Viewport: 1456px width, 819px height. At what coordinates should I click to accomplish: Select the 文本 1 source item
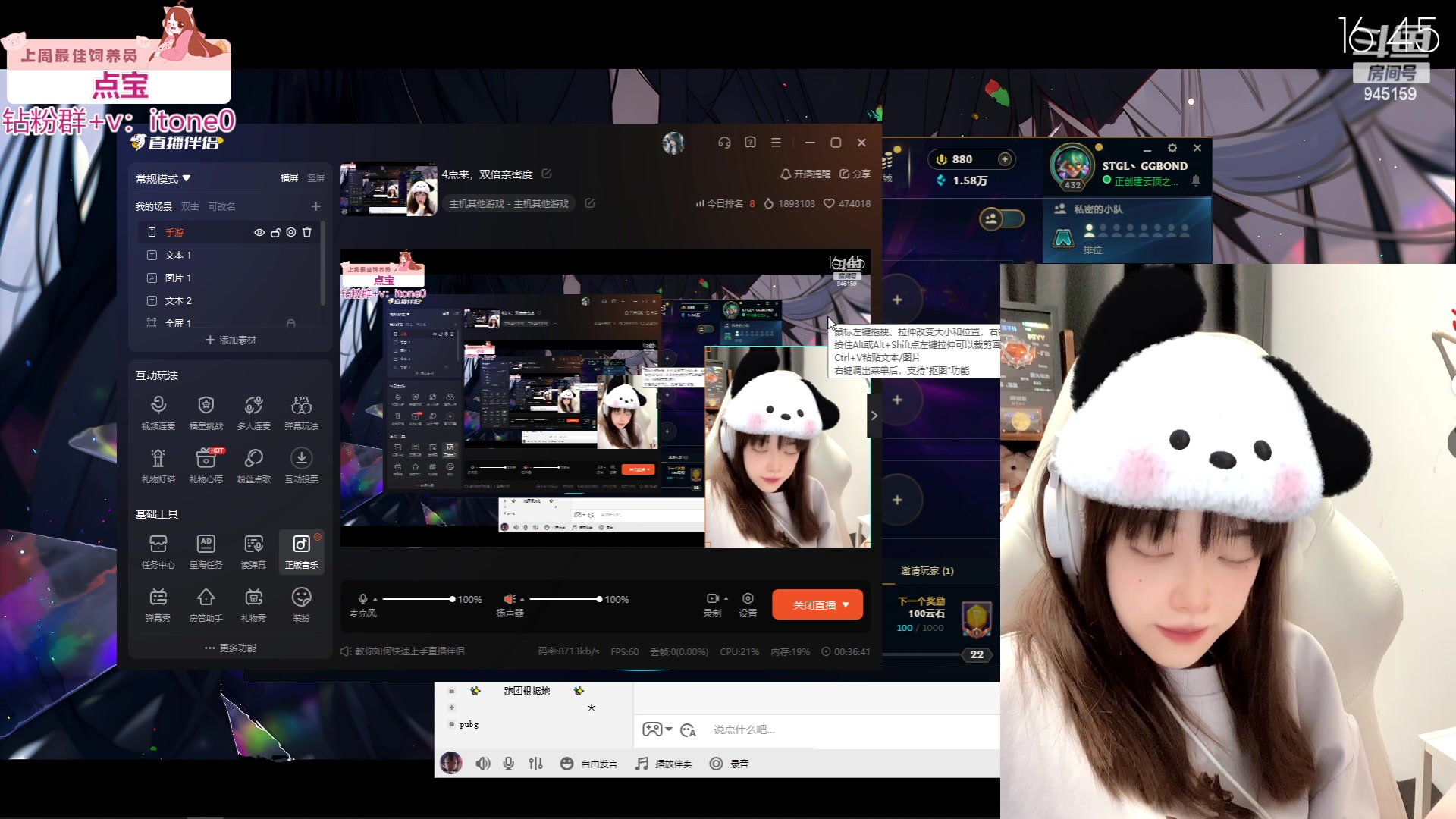click(x=178, y=256)
